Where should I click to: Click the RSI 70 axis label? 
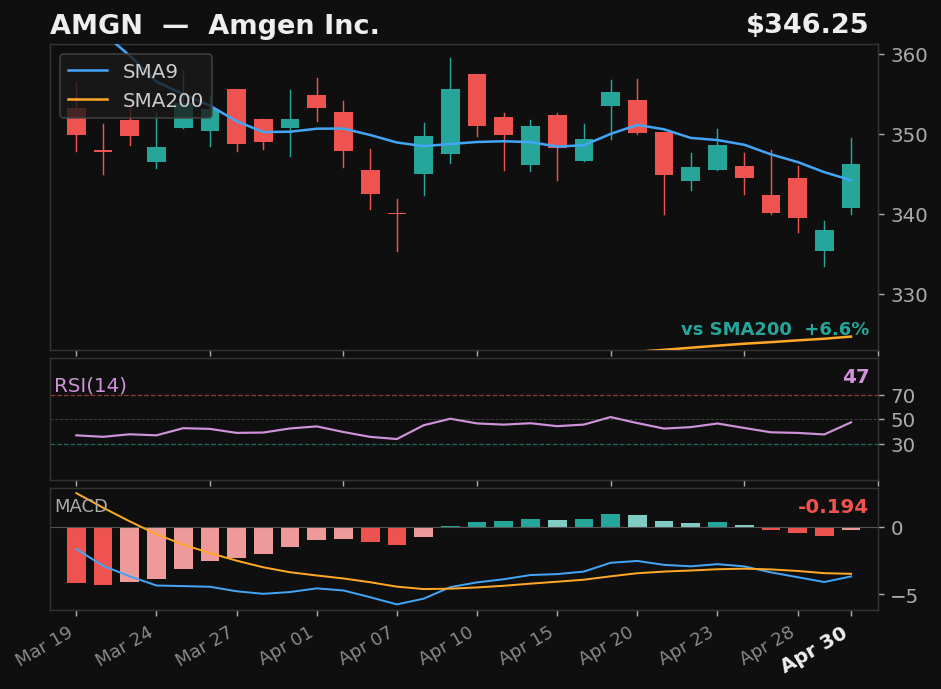coord(903,396)
